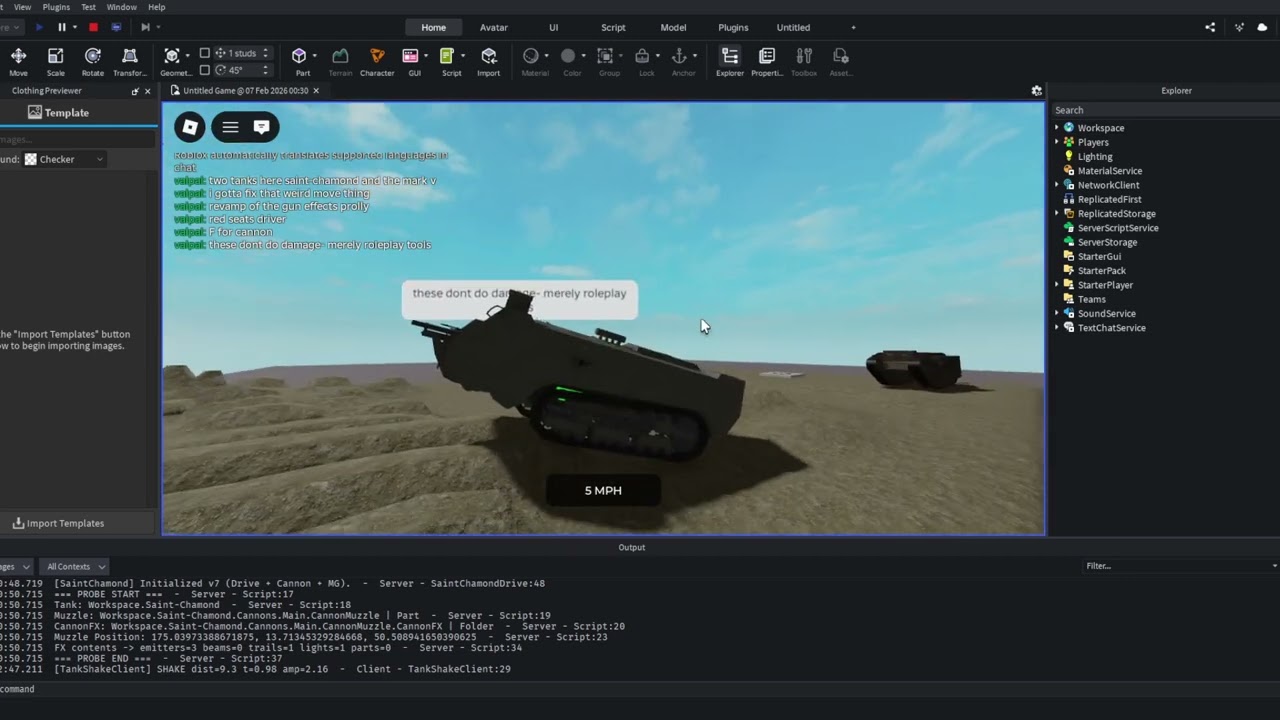Open the Part type dropdown arrow
This screenshot has height=720, width=1280.
click(x=314, y=56)
